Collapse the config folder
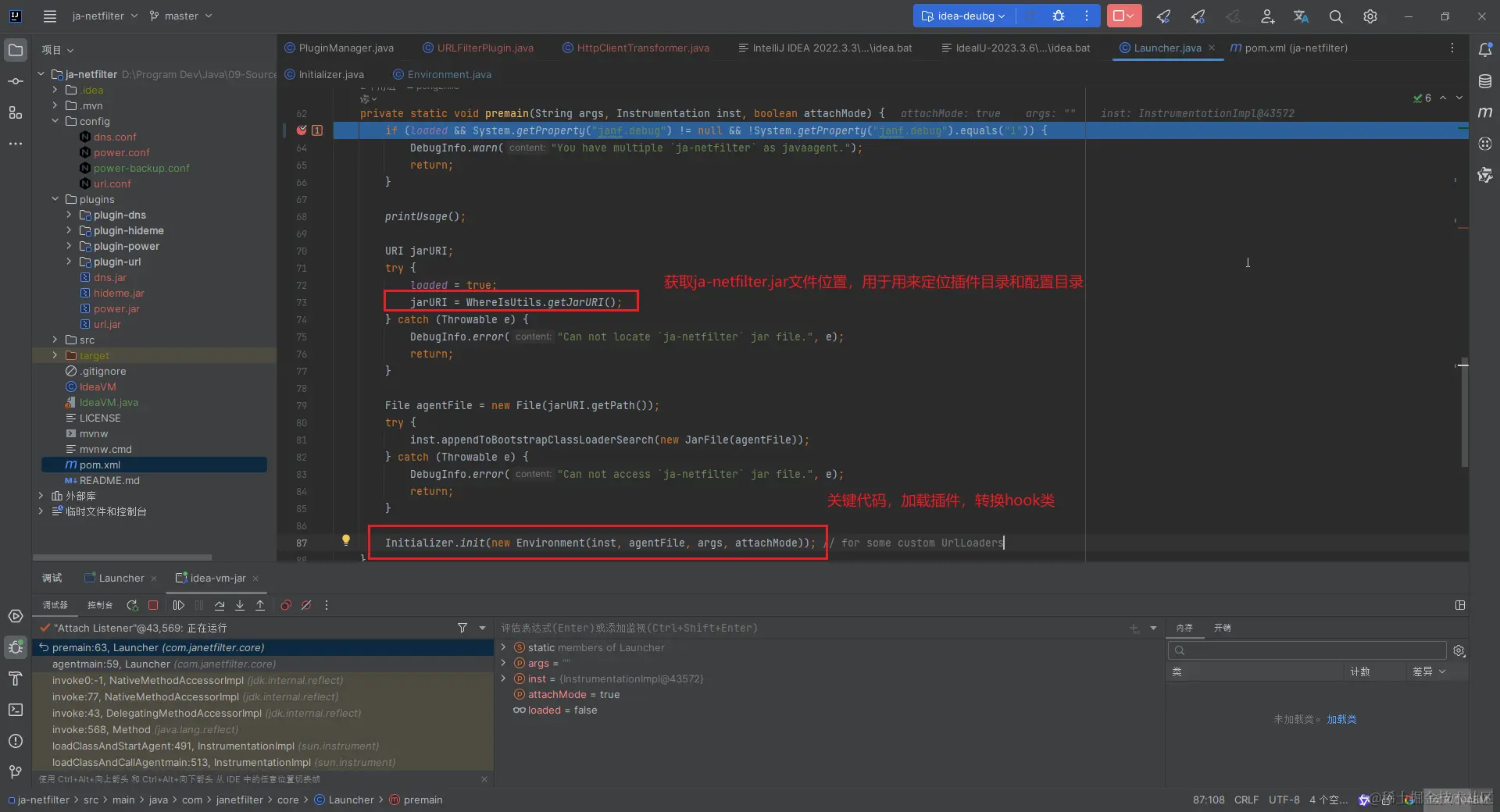Screen dimensions: 1500x812 tap(55, 121)
